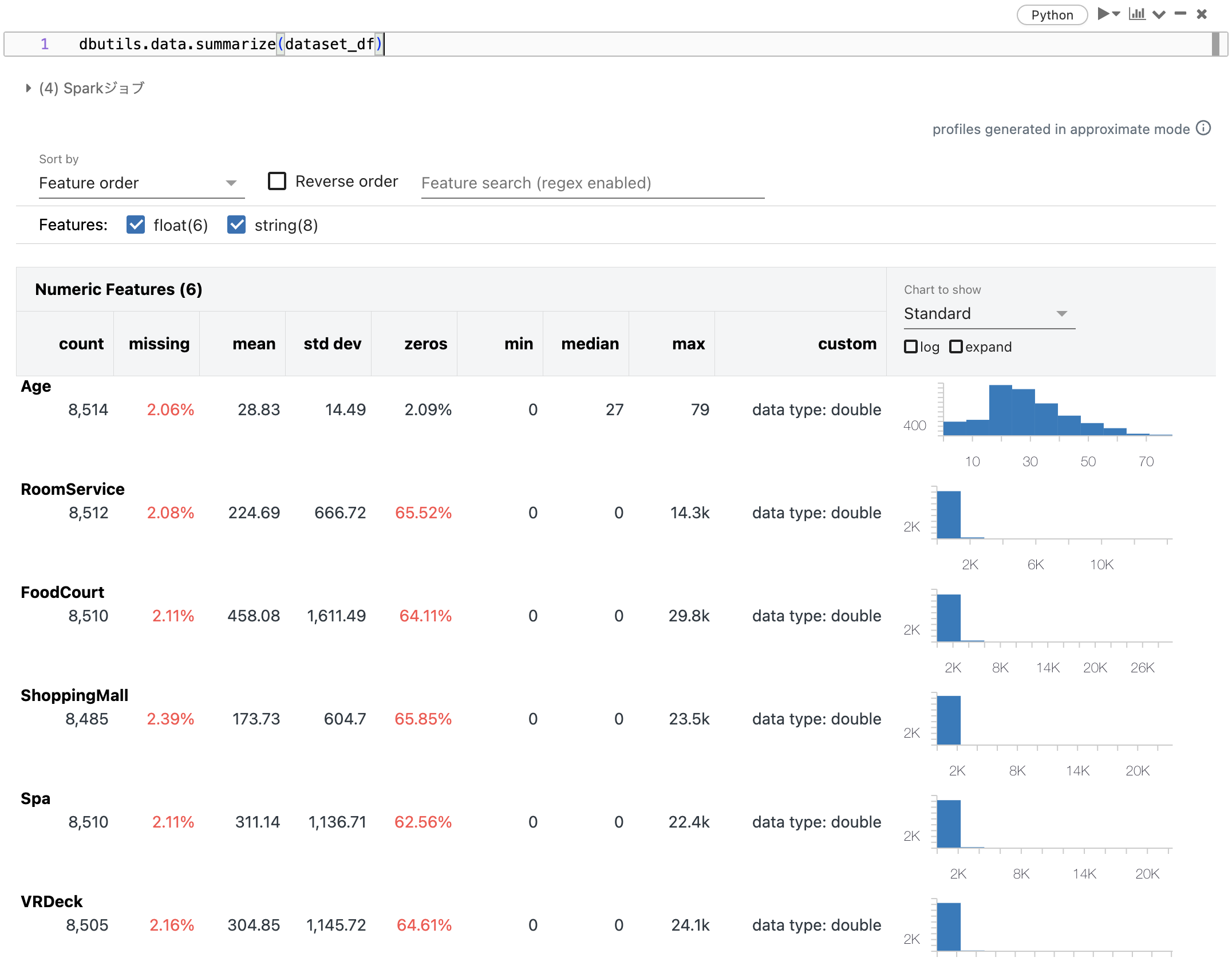Click the approximate mode info icon
The height and width of the screenshot is (961, 1232).
(1205, 129)
